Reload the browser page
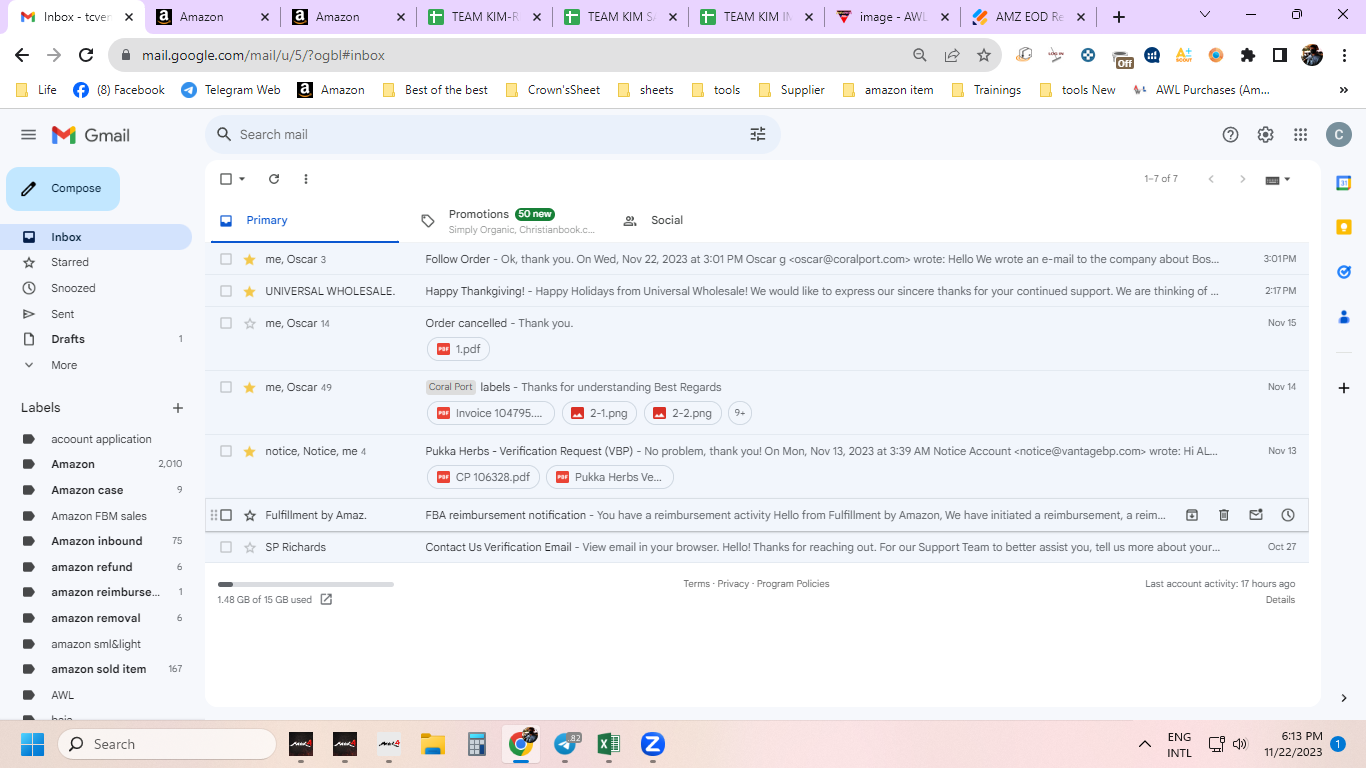 point(86,55)
